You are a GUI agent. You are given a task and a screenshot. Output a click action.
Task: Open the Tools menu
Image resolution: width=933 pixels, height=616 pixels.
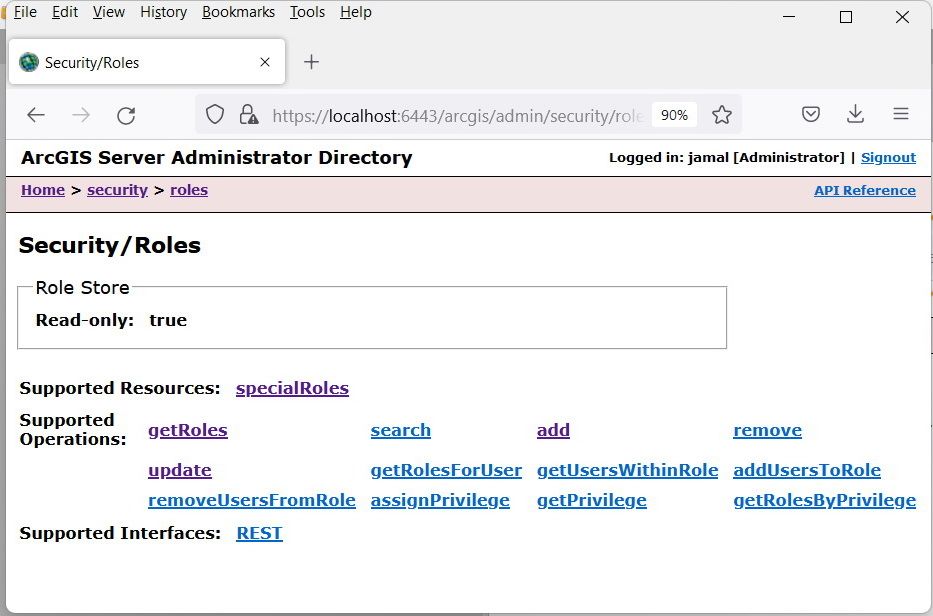[307, 12]
